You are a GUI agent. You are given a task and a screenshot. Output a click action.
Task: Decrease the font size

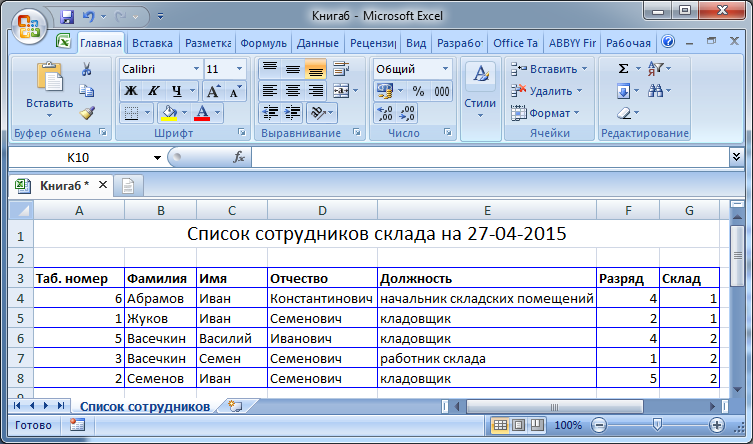coord(235,91)
